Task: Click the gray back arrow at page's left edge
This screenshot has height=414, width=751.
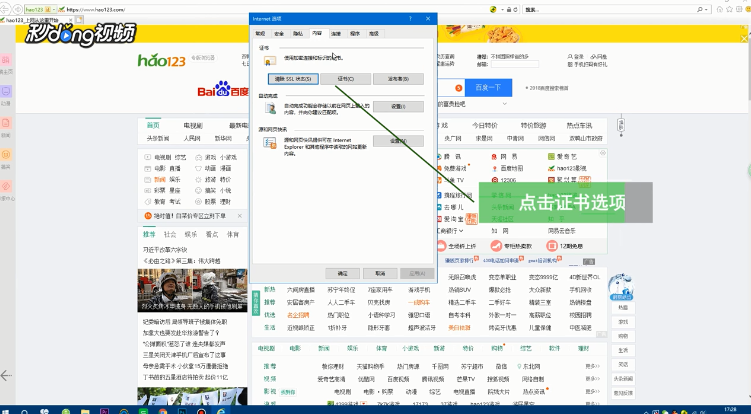Action: click(6, 375)
